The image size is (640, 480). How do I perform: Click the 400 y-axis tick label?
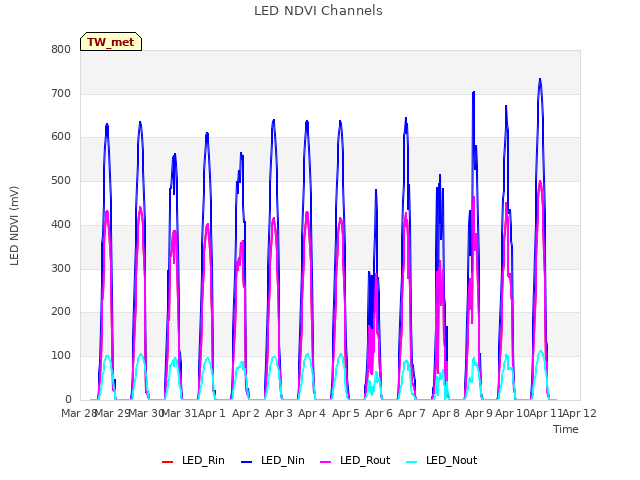coord(61,224)
